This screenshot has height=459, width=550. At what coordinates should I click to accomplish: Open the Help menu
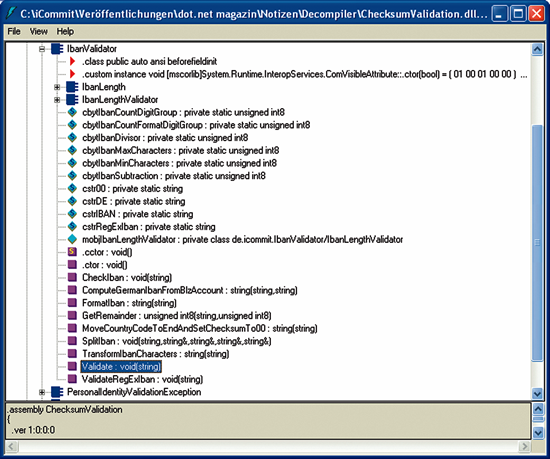[x=65, y=32]
